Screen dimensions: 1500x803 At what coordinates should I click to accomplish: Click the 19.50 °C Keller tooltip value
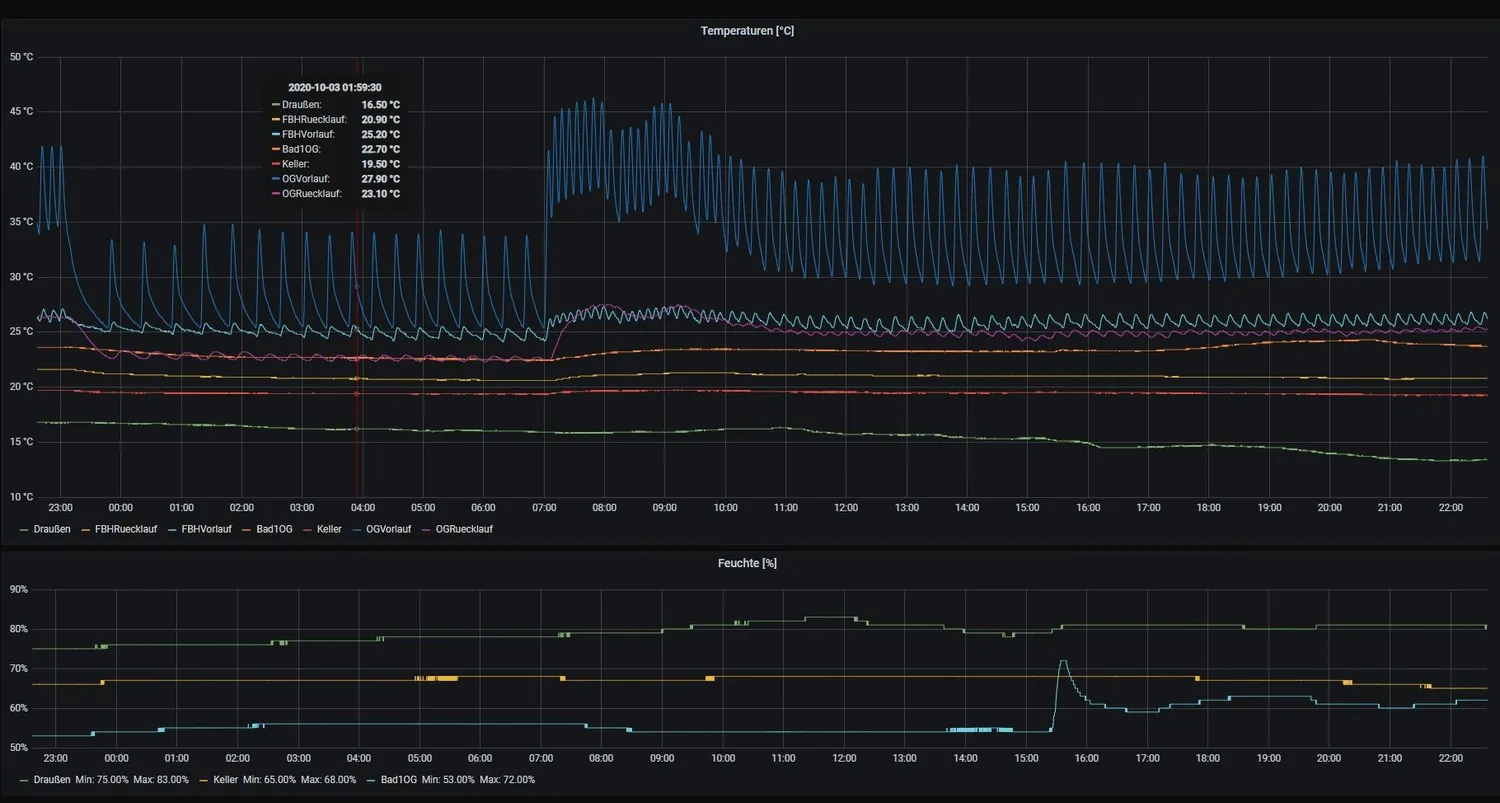[x=380, y=164]
